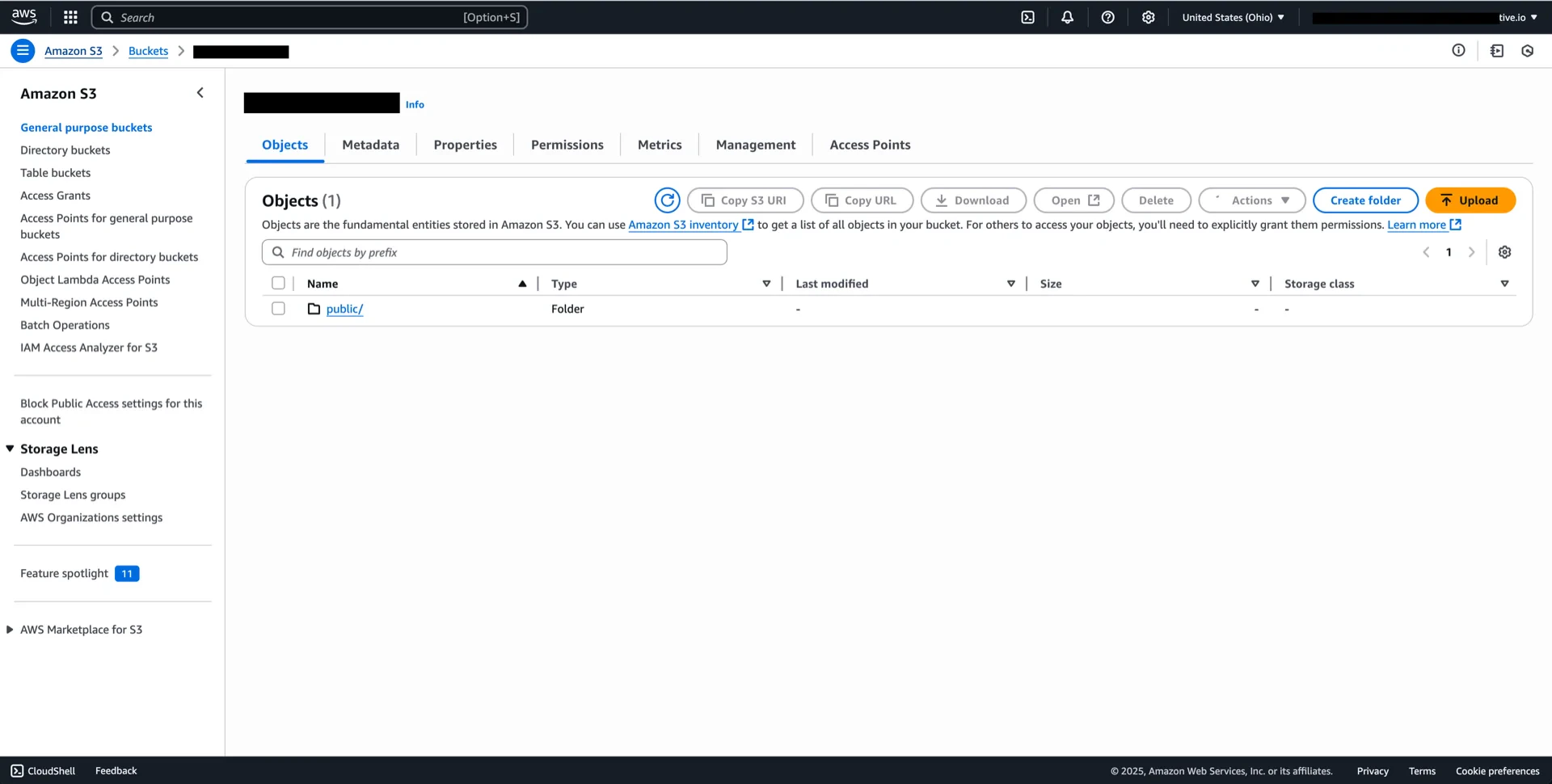Screen dimensions: 1552x784
Task: Click the Upload button
Action: click(x=1470, y=200)
